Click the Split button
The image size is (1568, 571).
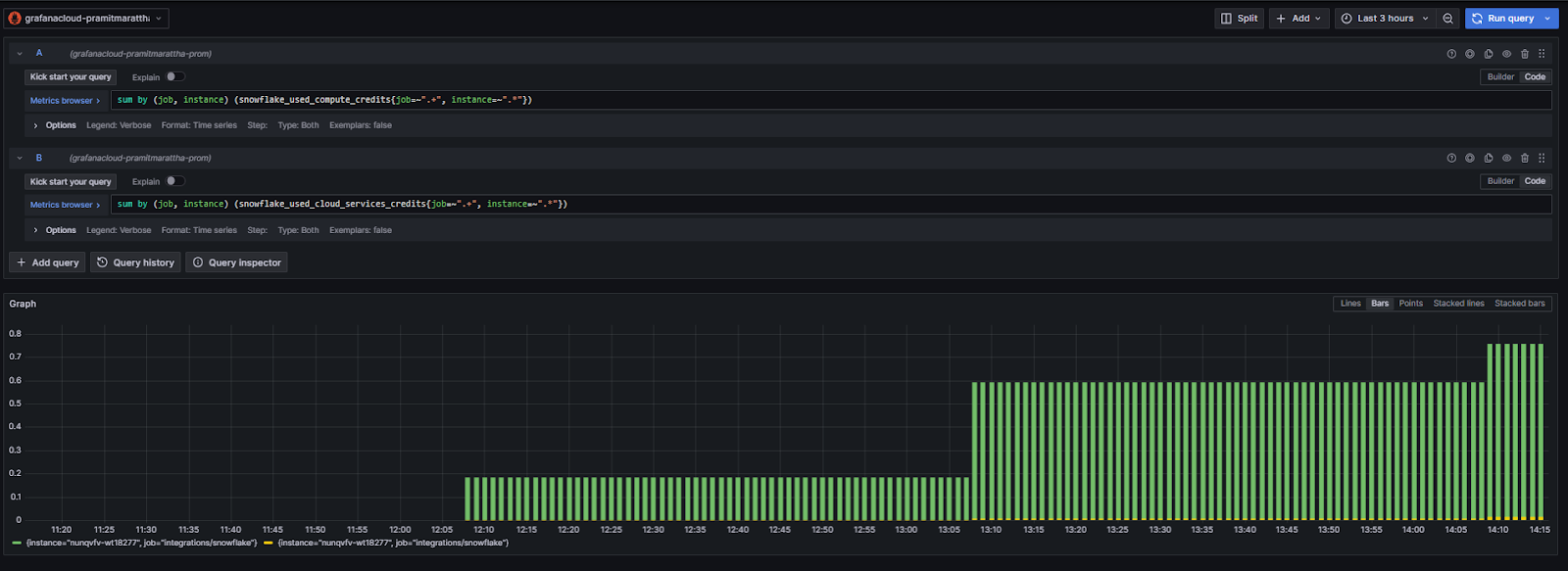pos(1240,19)
